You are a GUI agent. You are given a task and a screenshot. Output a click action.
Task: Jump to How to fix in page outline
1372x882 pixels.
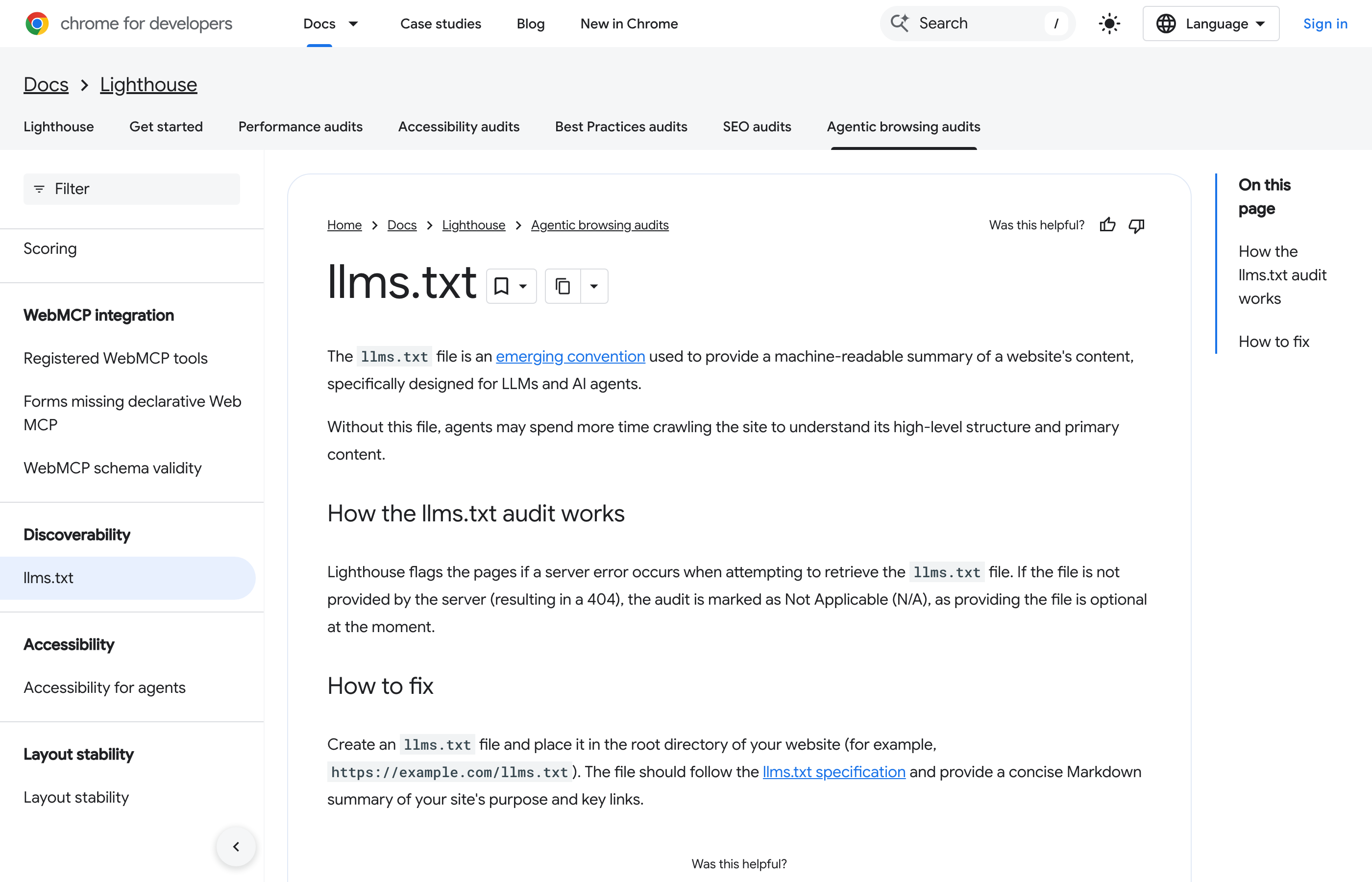tap(1274, 342)
